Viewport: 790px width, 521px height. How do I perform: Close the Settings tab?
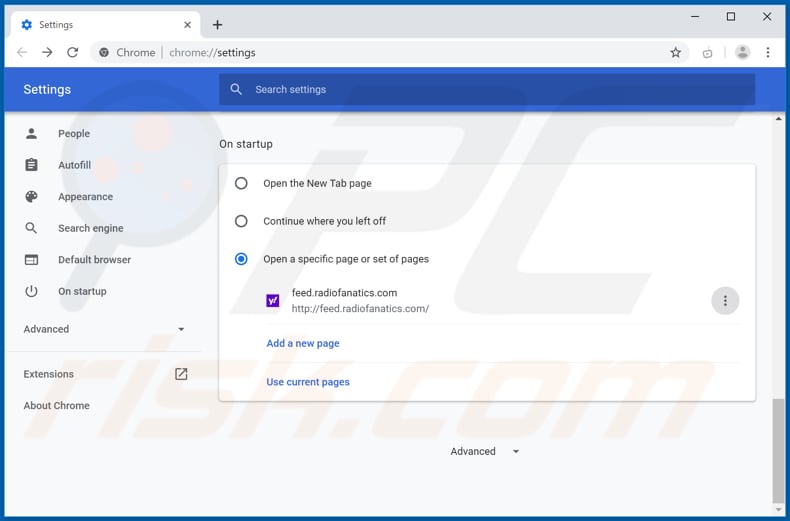(187, 25)
